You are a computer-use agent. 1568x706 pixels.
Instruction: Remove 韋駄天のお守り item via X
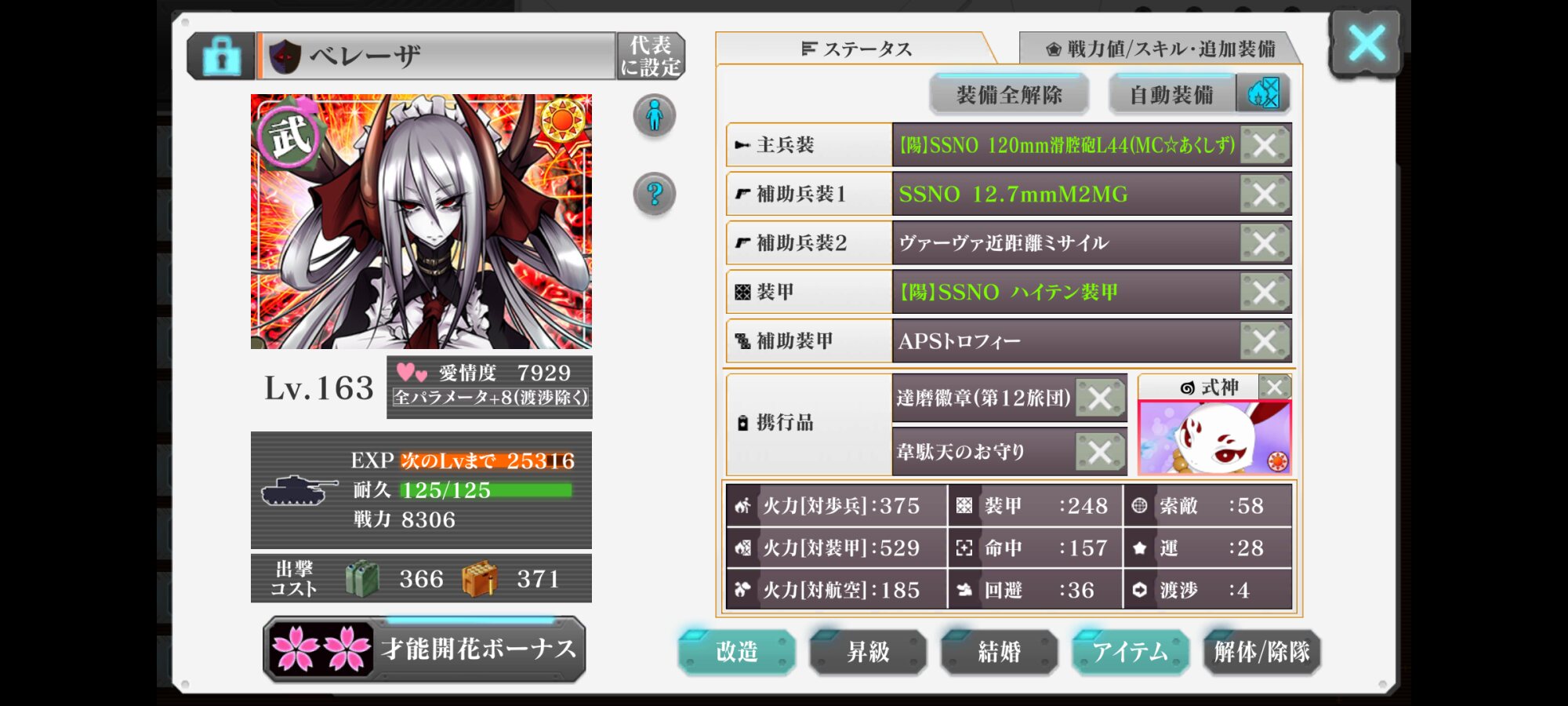click(x=1100, y=452)
